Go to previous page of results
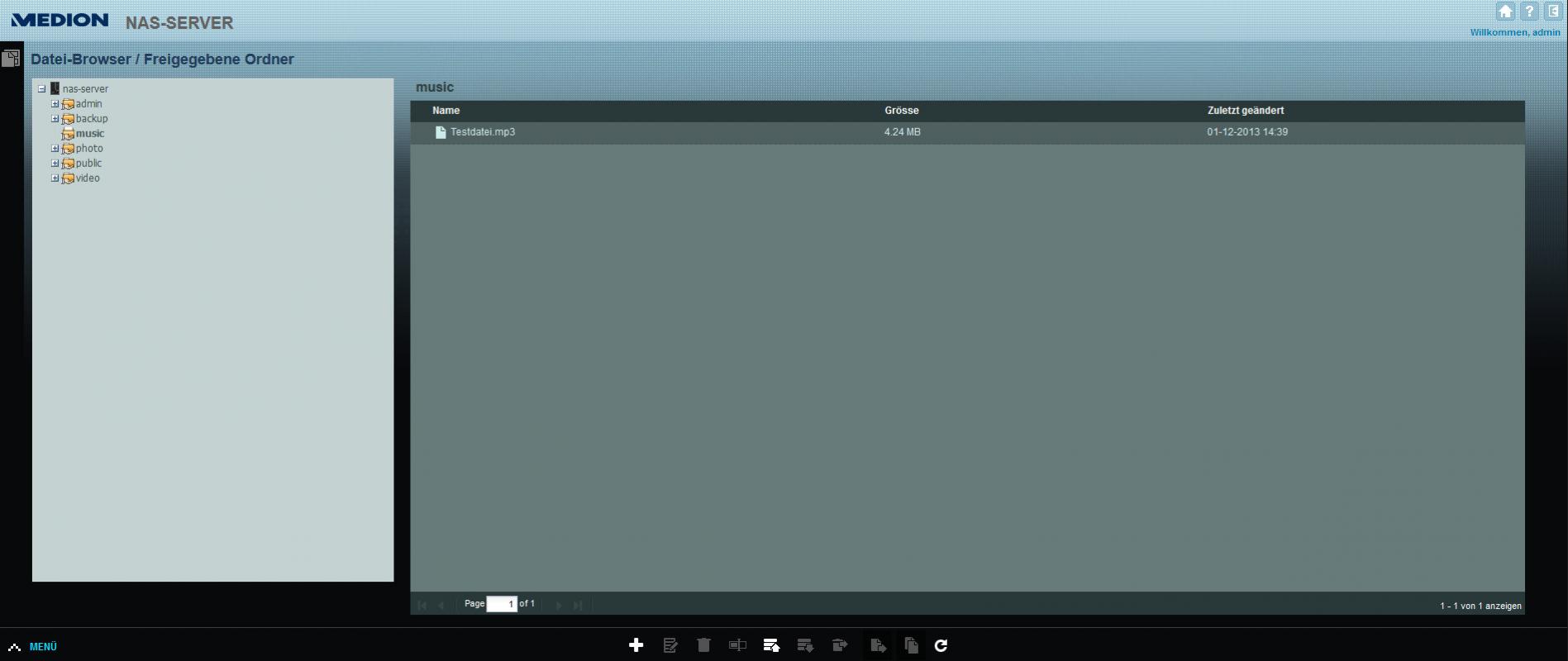This screenshot has width=1568, height=661. 441,605
